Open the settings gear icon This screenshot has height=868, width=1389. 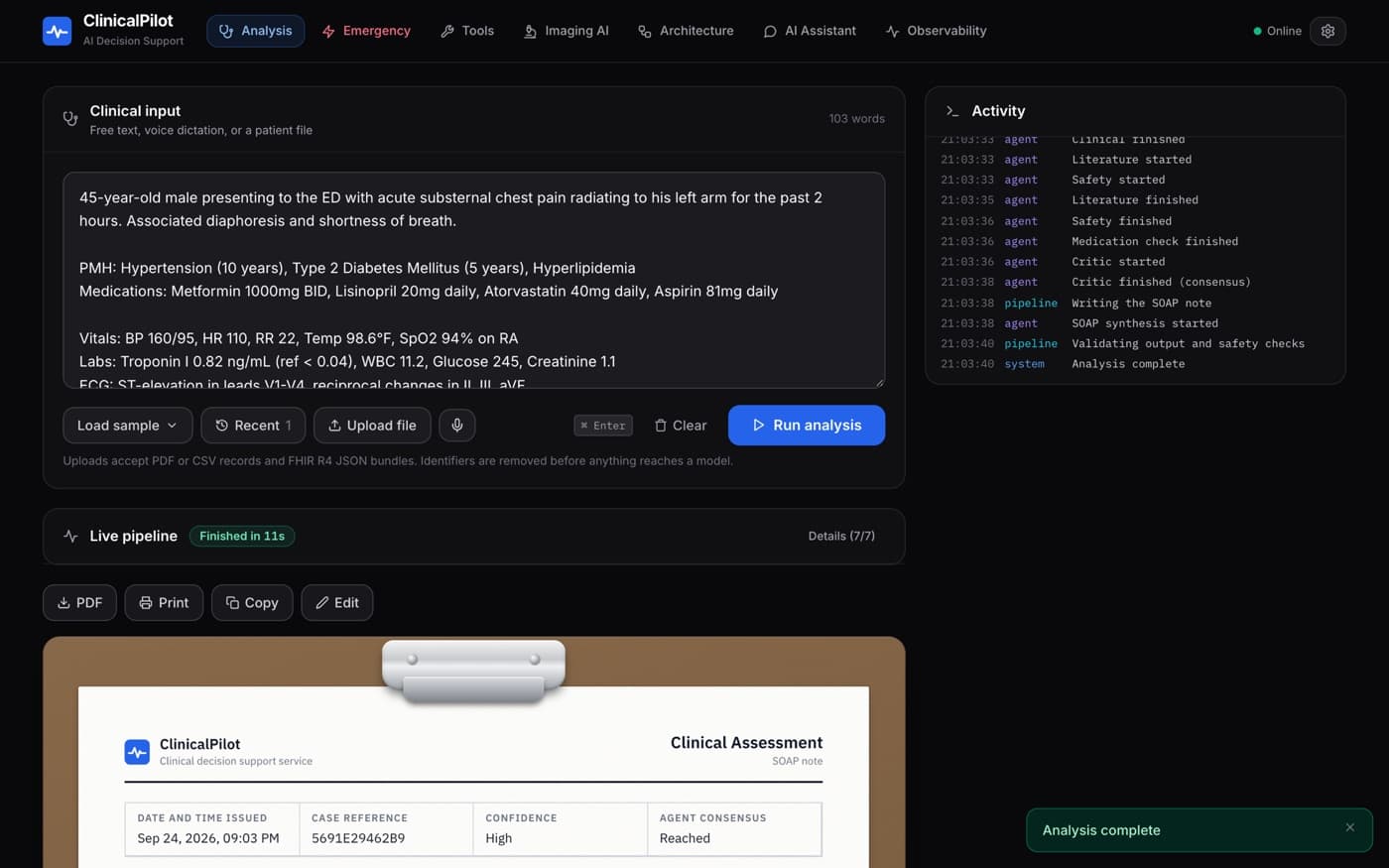click(1327, 31)
